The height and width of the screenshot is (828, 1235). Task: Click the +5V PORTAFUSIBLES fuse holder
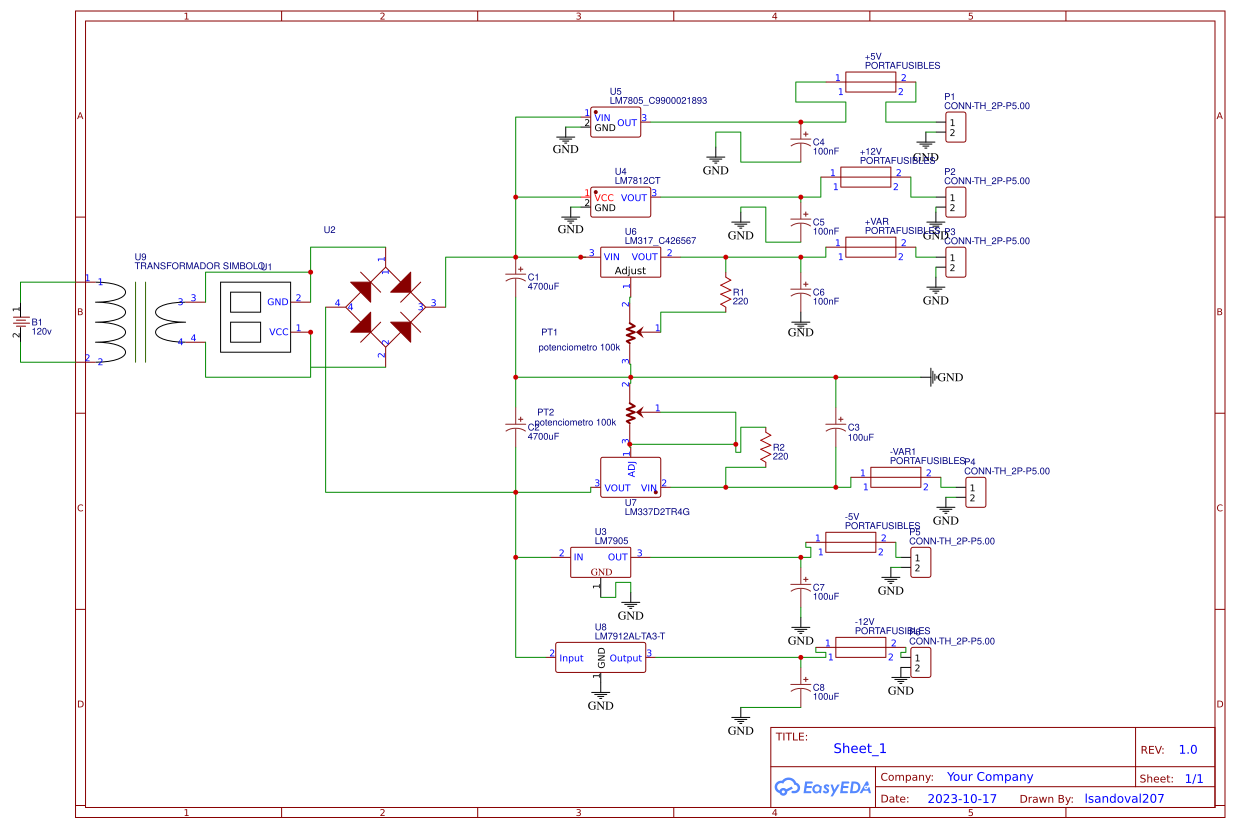click(x=869, y=82)
